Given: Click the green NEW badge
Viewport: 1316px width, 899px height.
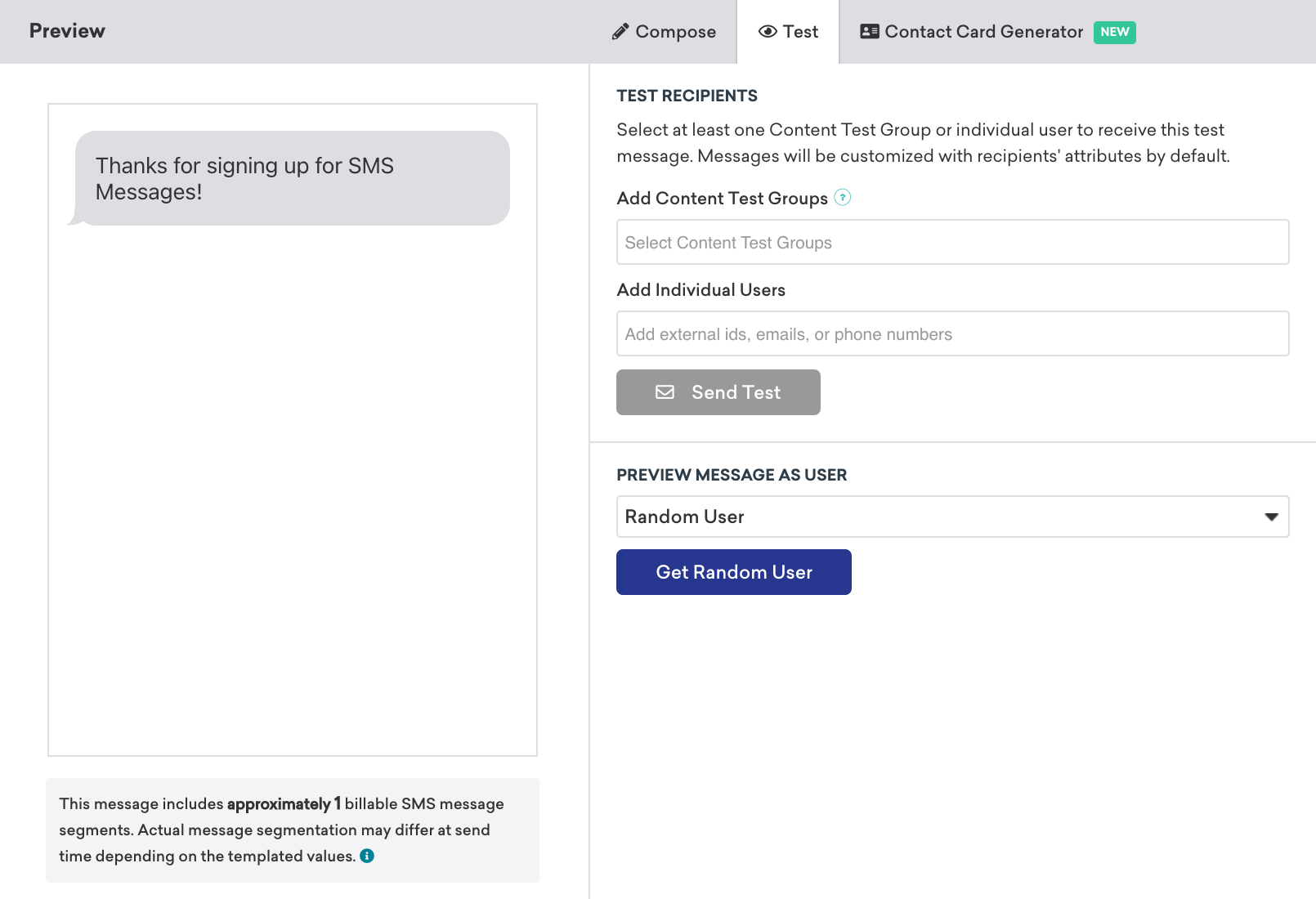Looking at the screenshot, I should [x=1115, y=32].
